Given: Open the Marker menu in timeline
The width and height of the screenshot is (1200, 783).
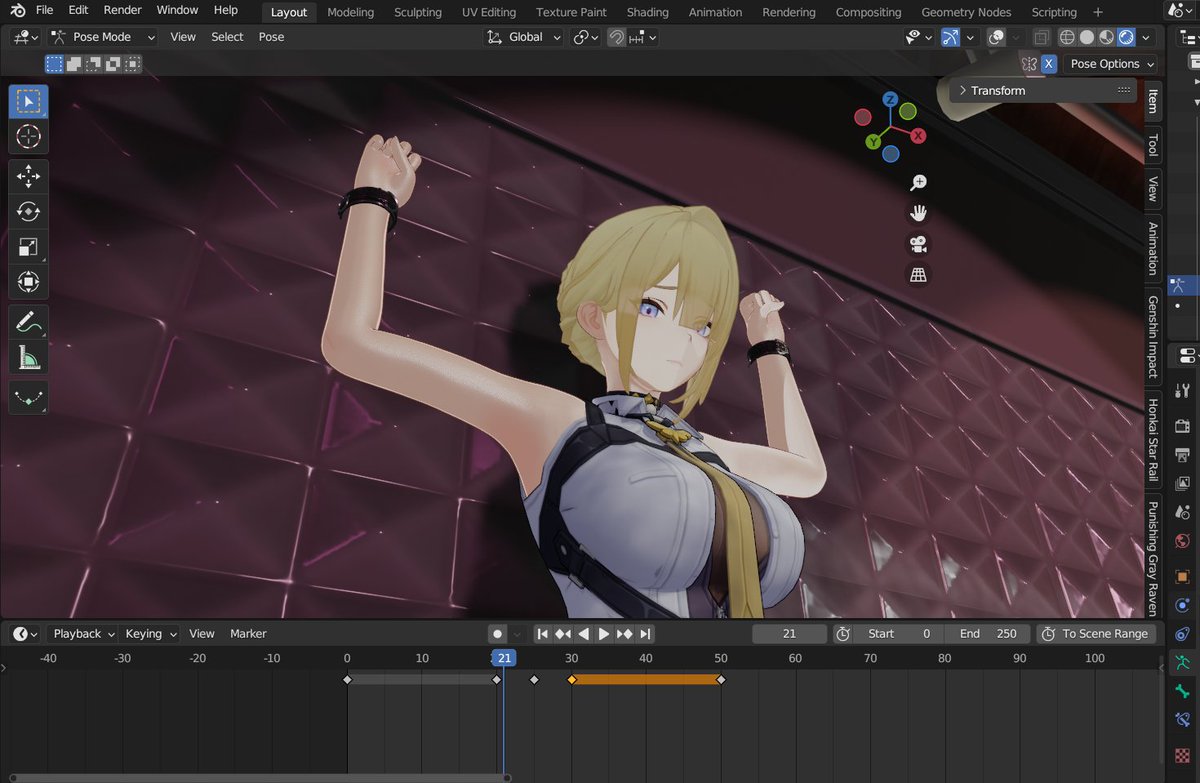Looking at the screenshot, I should [248, 634].
